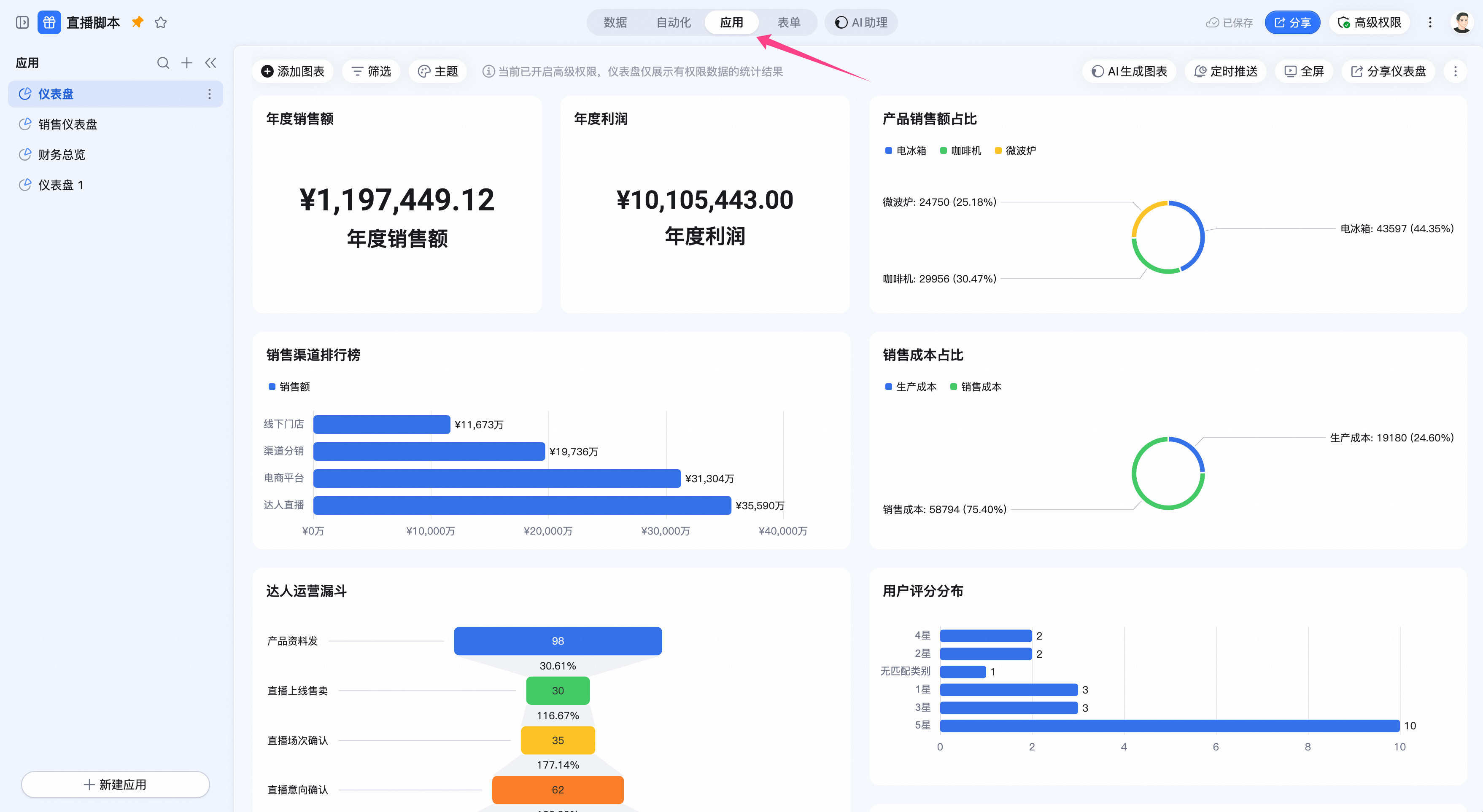Screen dimensions: 1483x812
Task: Open the 数据 tab
Action: pos(615,22)
